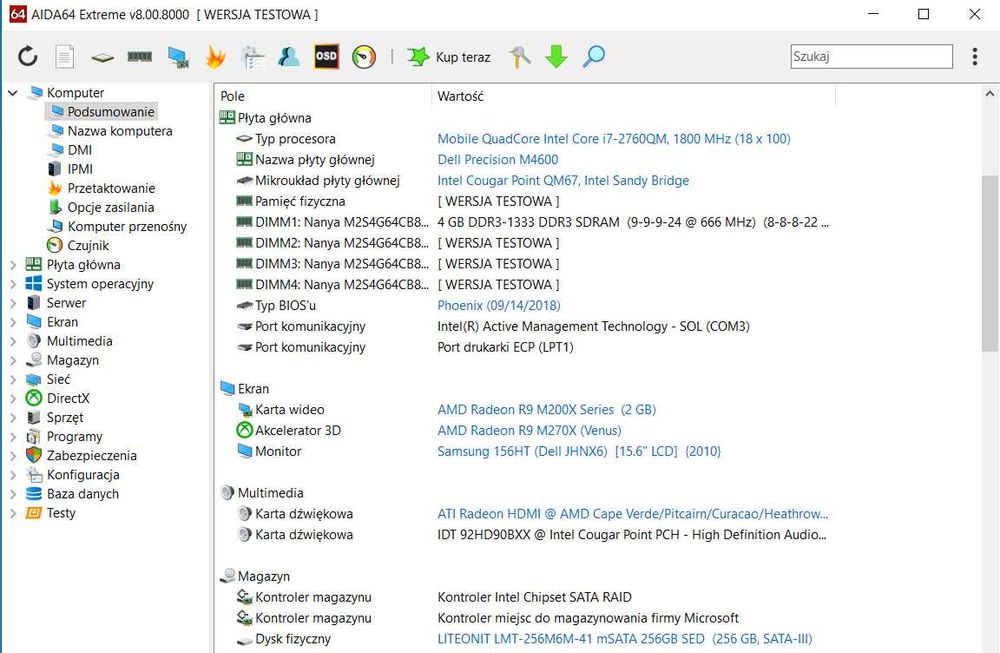This screenshot has width=1000, height=653.
Task: Select Przetaktowanie in the tree
Action: tap(111, 188)
